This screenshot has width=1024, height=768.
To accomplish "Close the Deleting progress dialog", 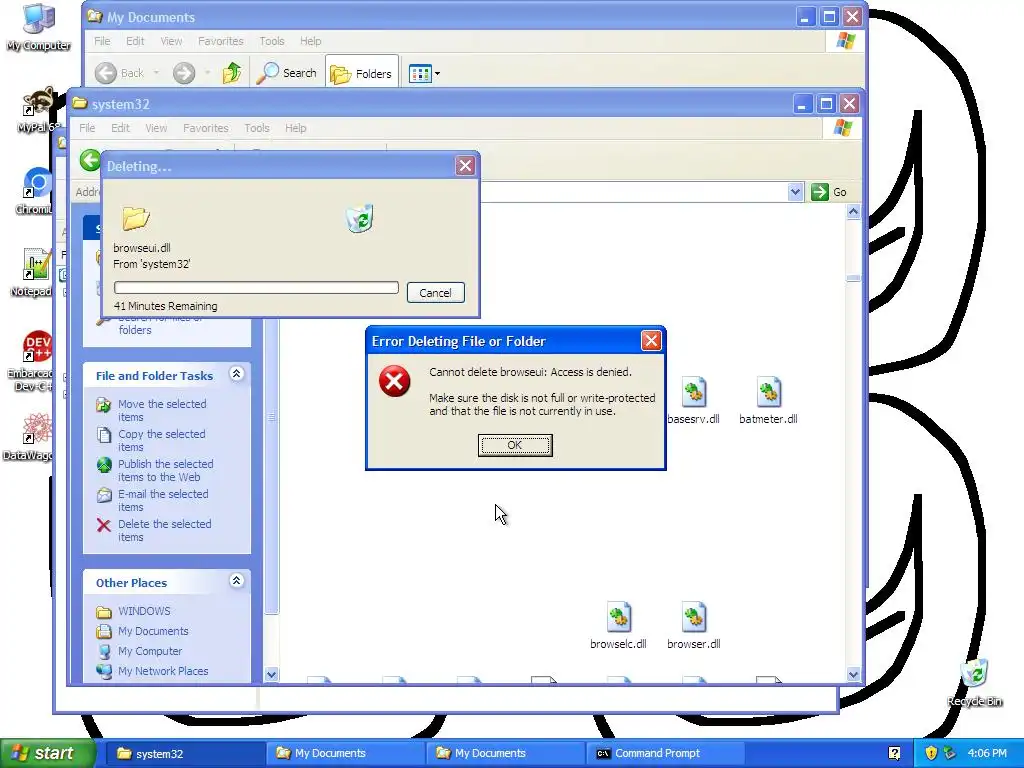I will coord(465,166).
